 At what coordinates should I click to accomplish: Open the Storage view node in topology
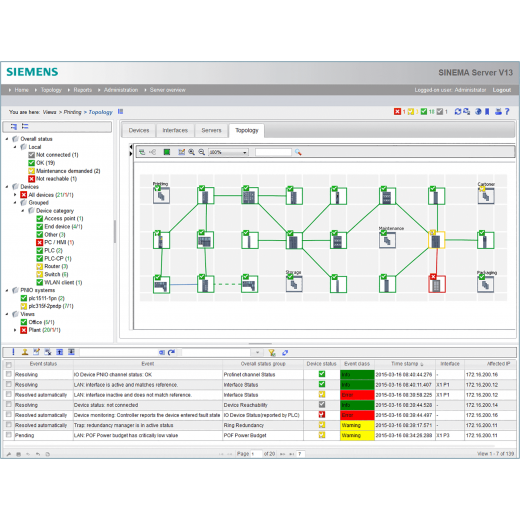pos(294,283)
